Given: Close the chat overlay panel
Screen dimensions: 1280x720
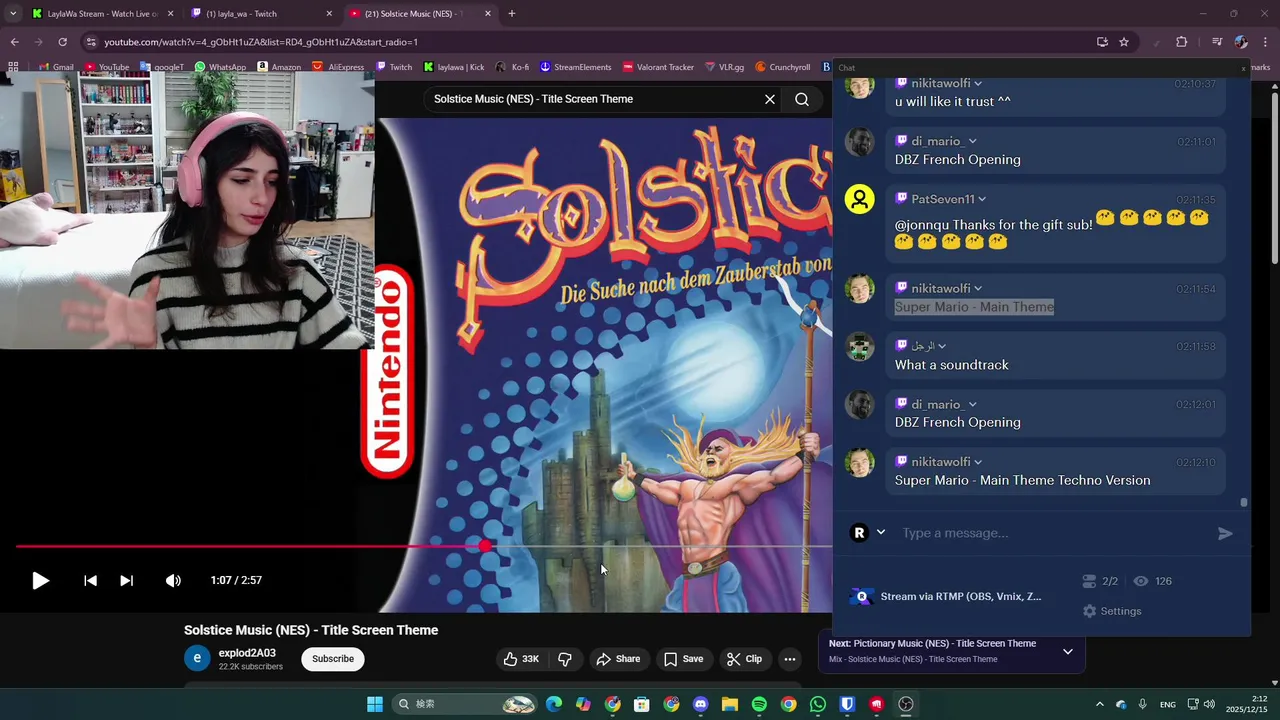Looking at the screenshot, I should pyautogui.click(x=1243, y=68).
